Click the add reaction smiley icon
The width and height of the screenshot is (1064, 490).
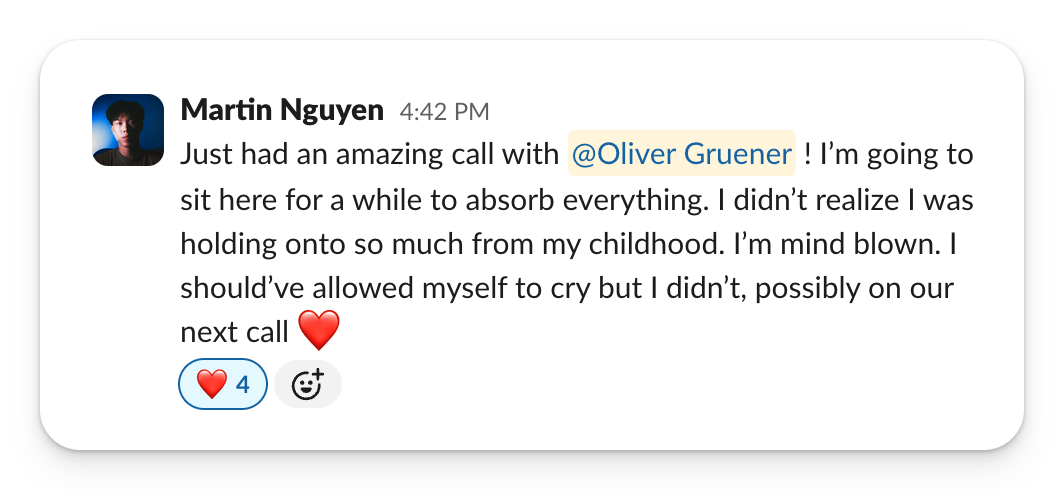tap(307, 384)
